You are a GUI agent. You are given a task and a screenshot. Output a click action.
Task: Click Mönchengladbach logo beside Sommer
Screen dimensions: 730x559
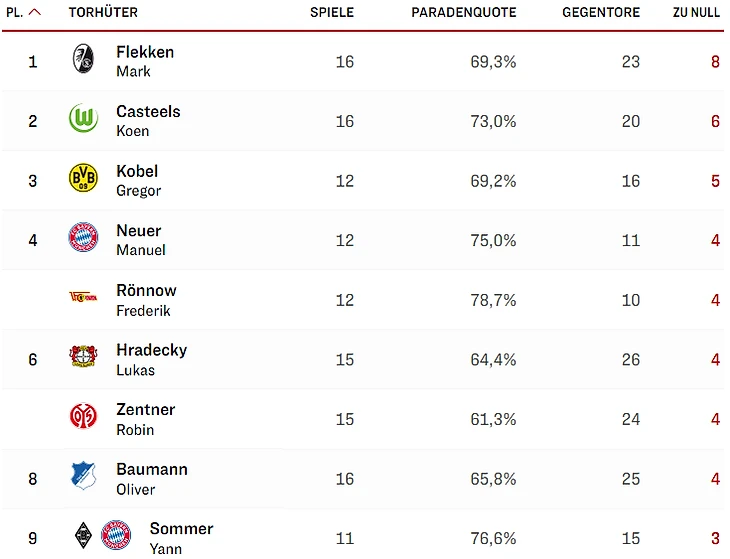(83, 536)
